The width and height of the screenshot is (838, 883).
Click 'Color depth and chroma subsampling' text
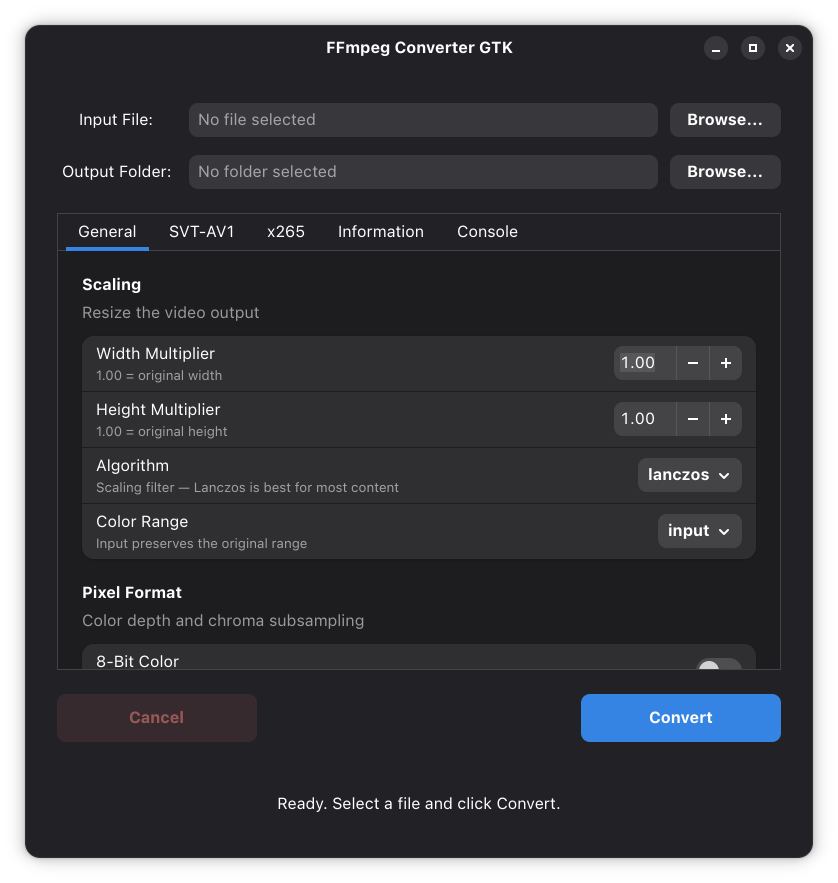pos(223,621)
